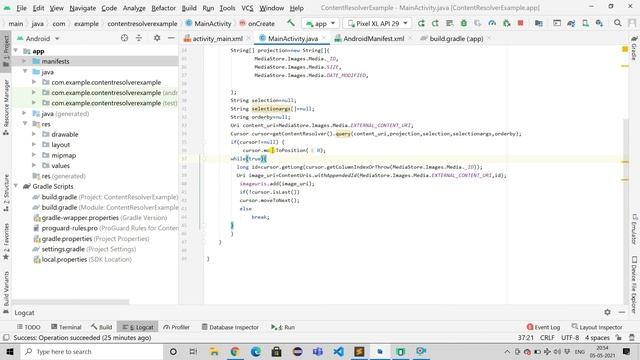This screenshot has width=640, height=360.
Task: Hide the Logcat panel with minus icon
Action: click(x=622, y=312)
